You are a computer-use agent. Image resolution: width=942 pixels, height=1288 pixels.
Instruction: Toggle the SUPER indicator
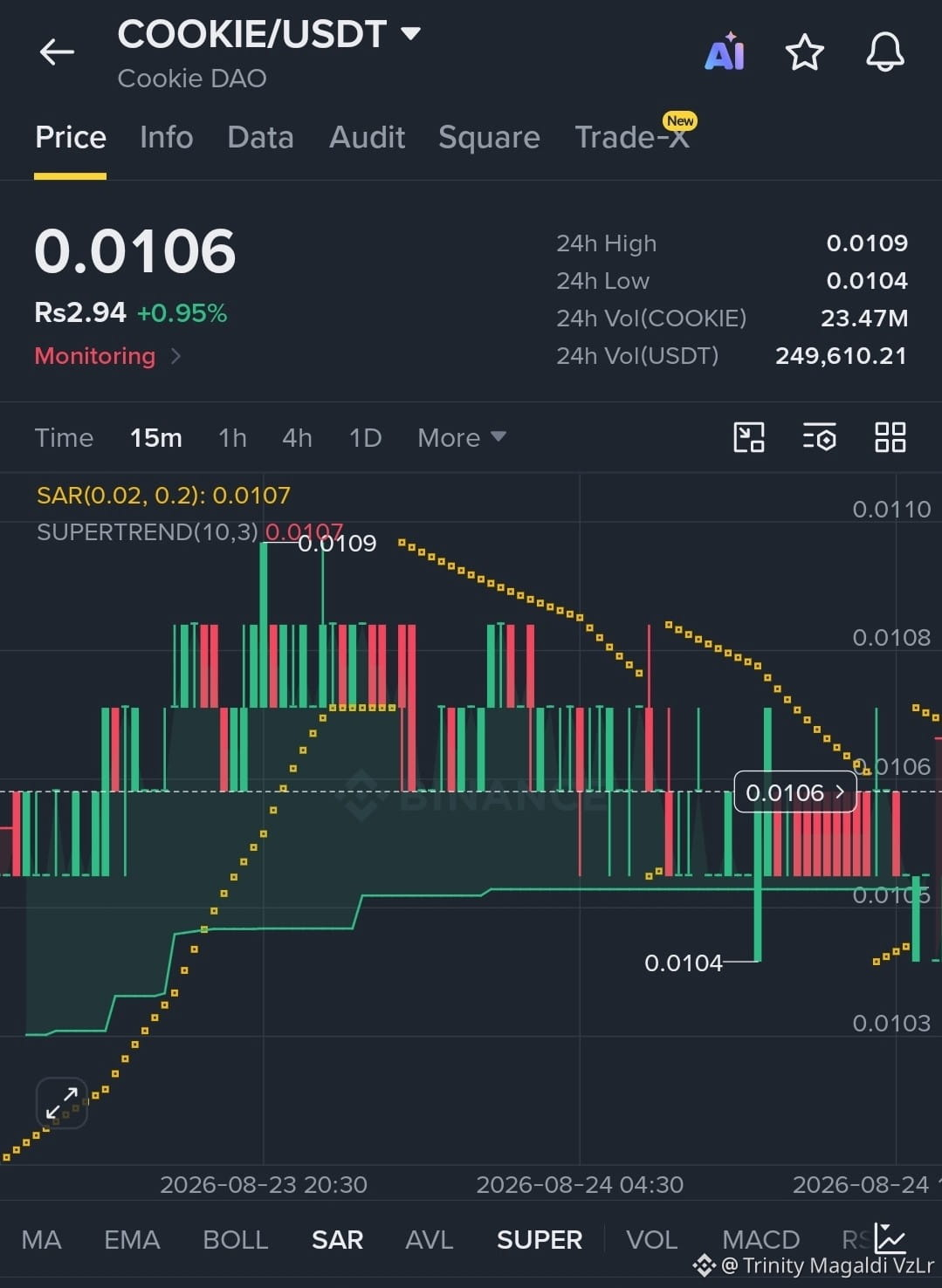[x=540, y=1239]
